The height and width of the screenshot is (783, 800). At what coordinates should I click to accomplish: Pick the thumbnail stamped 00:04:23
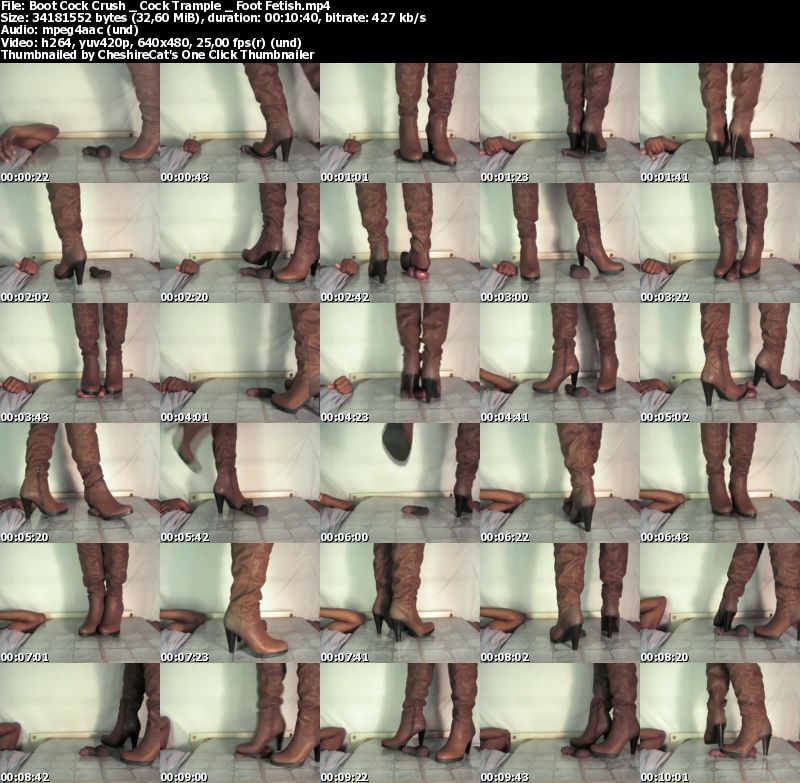click(x=399, y=363)
